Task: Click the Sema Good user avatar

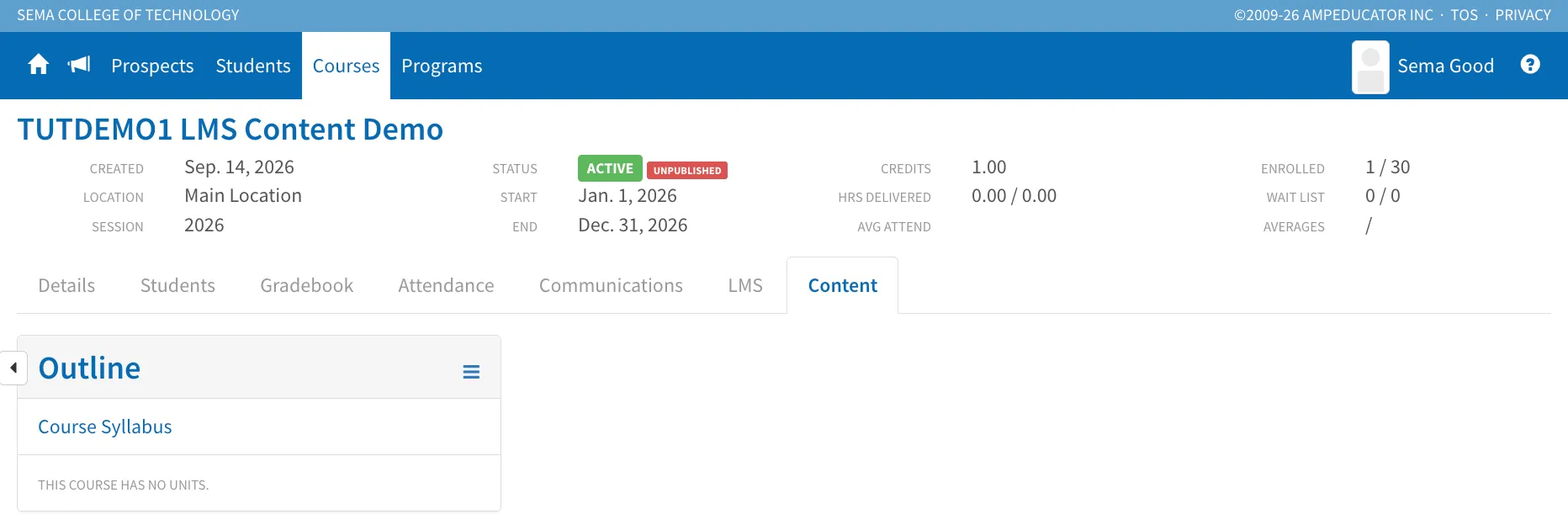Action: pos(1370,67)
